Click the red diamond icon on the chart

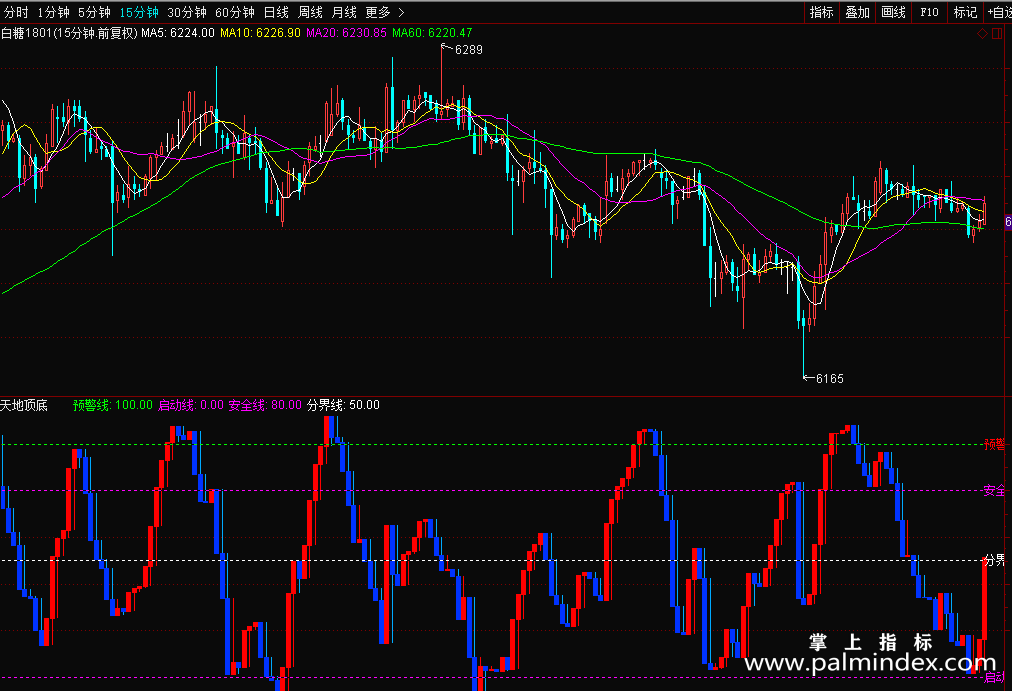(x=982, y=34)
